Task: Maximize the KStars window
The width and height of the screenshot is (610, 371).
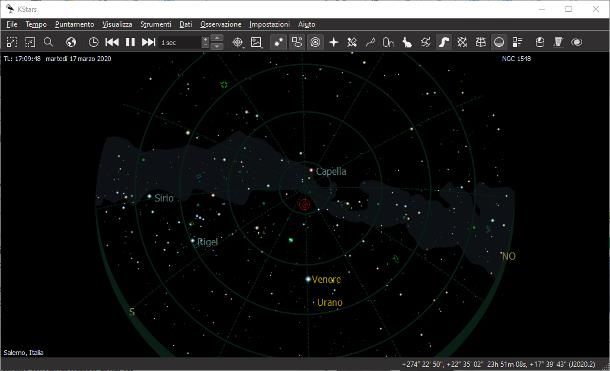Action: 568,9
